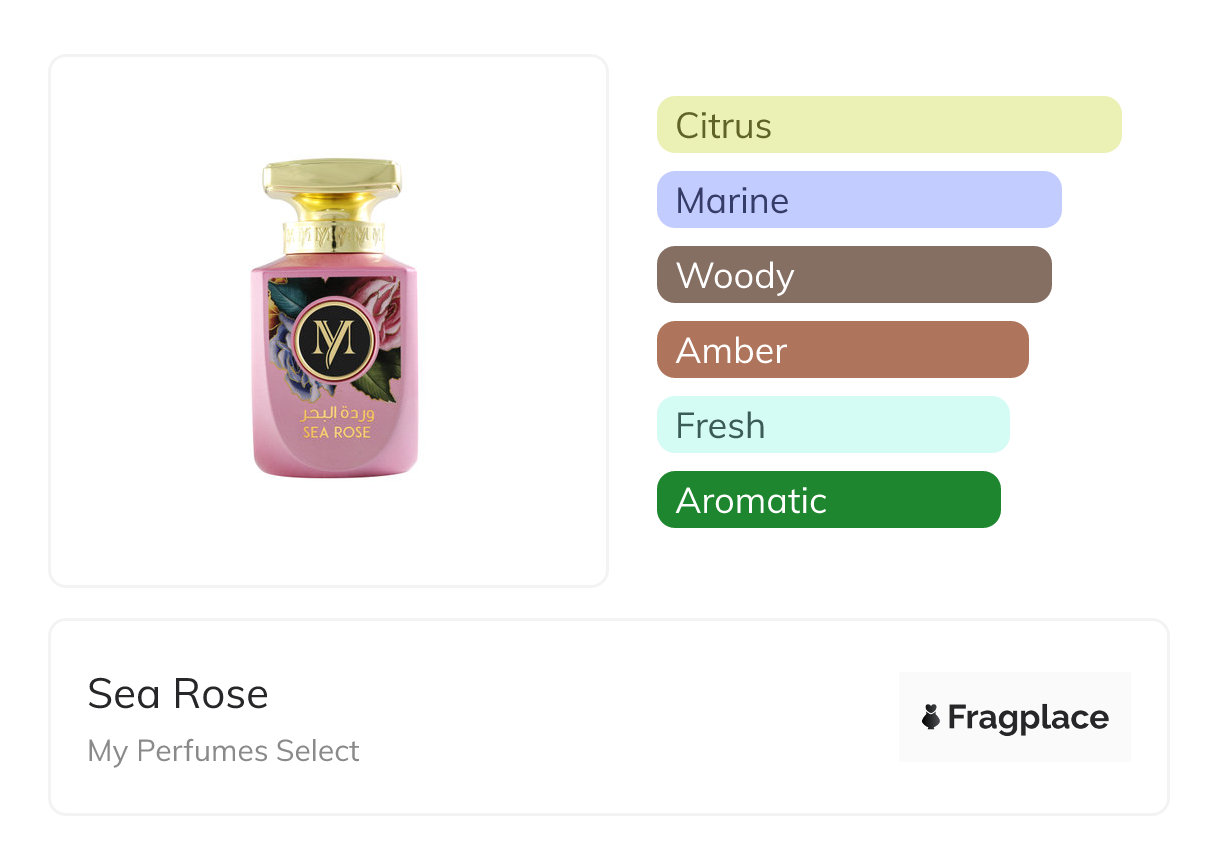Click the Arabic text on the bottle
The height and width of the screenshot is (864, 1218).
[x=336, y=413]
